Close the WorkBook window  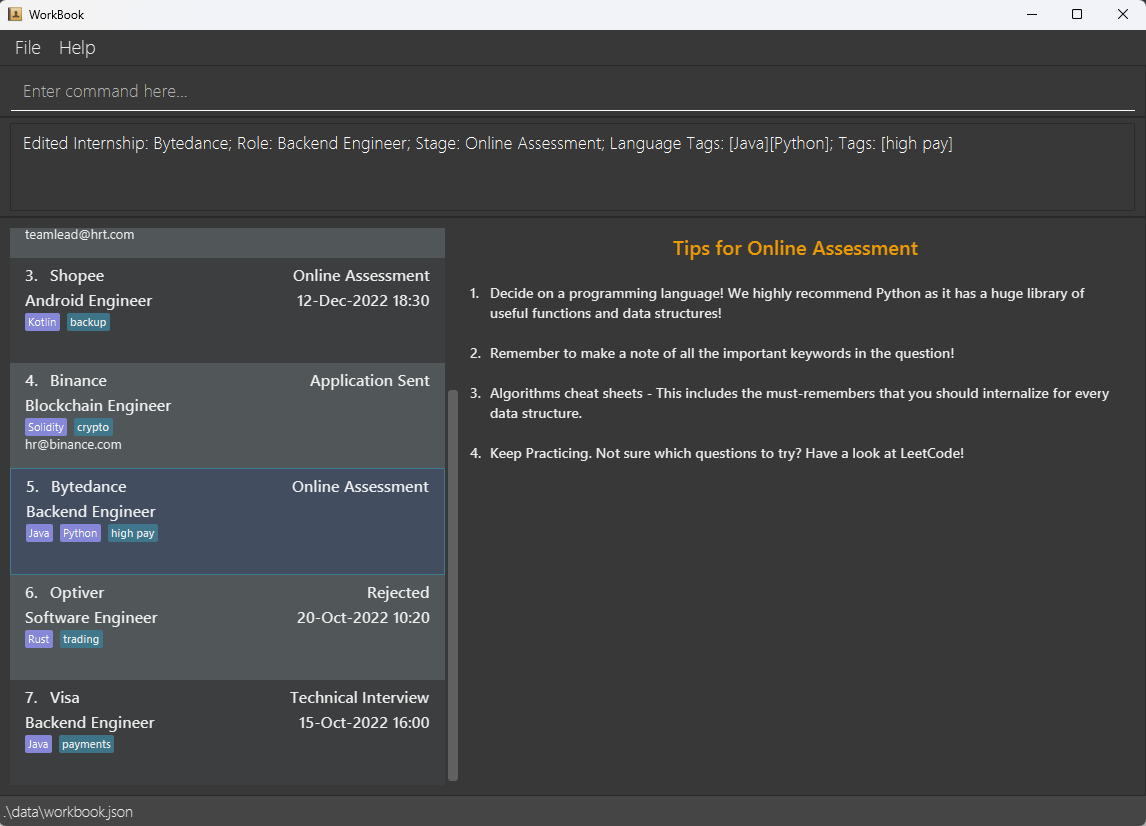1123,15
